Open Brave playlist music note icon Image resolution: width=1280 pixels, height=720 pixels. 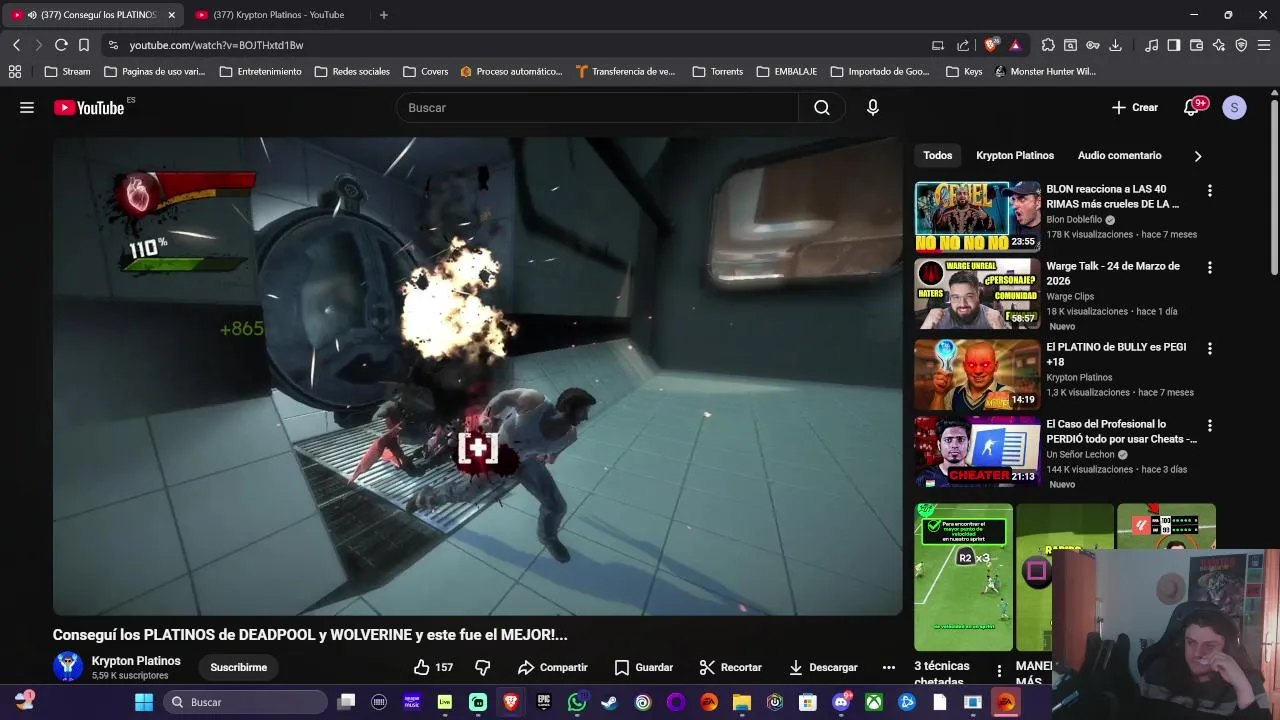click(x=1152, y=45)
